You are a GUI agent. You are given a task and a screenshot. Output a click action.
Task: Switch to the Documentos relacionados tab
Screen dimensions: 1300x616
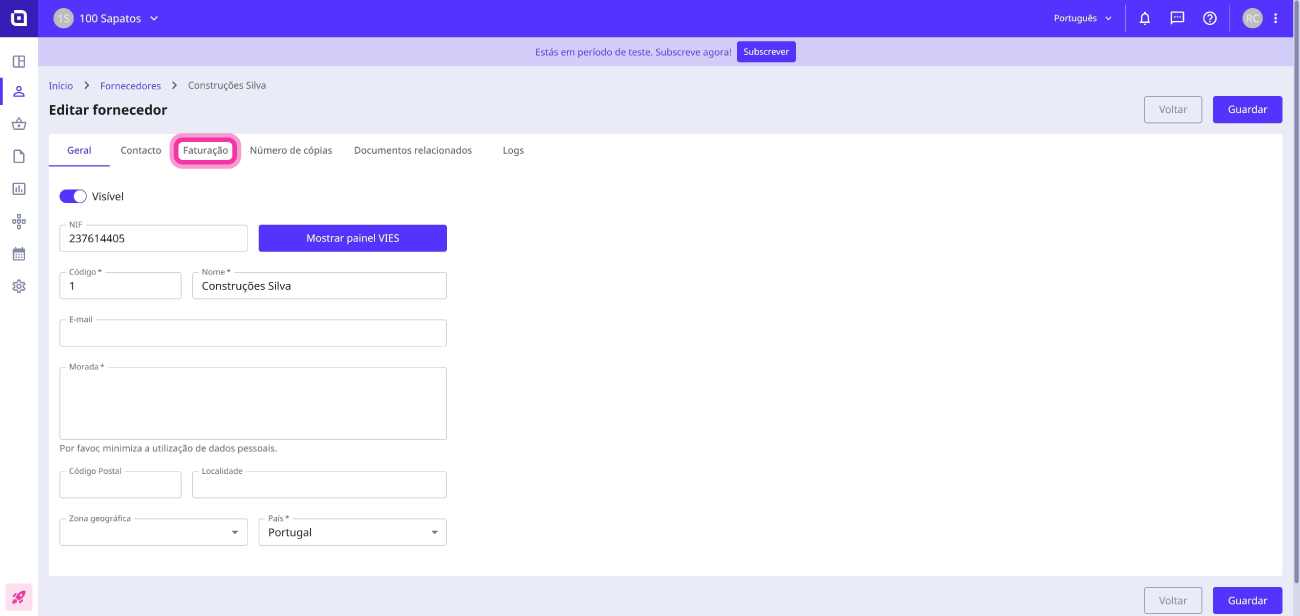point(413,150)
